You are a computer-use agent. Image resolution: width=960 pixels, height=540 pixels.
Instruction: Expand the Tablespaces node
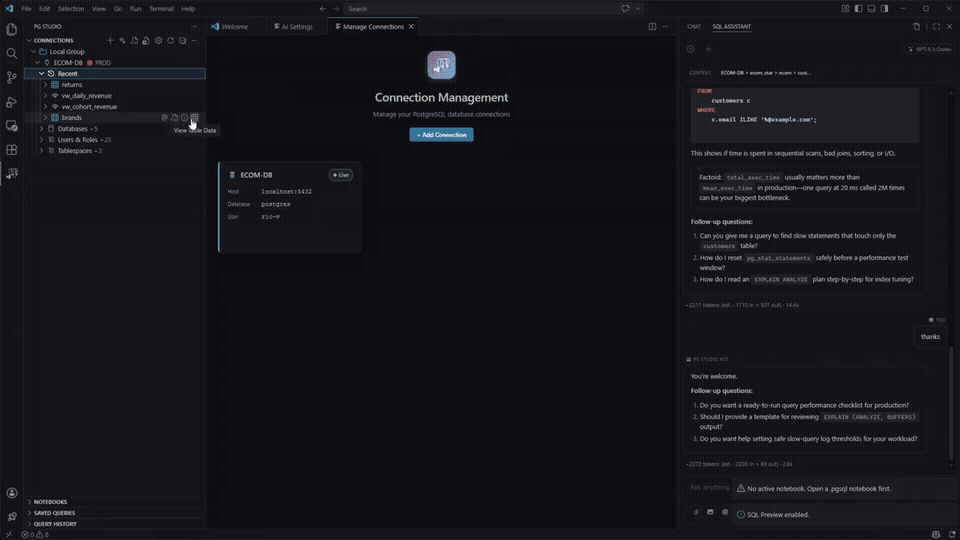[41, 151]
